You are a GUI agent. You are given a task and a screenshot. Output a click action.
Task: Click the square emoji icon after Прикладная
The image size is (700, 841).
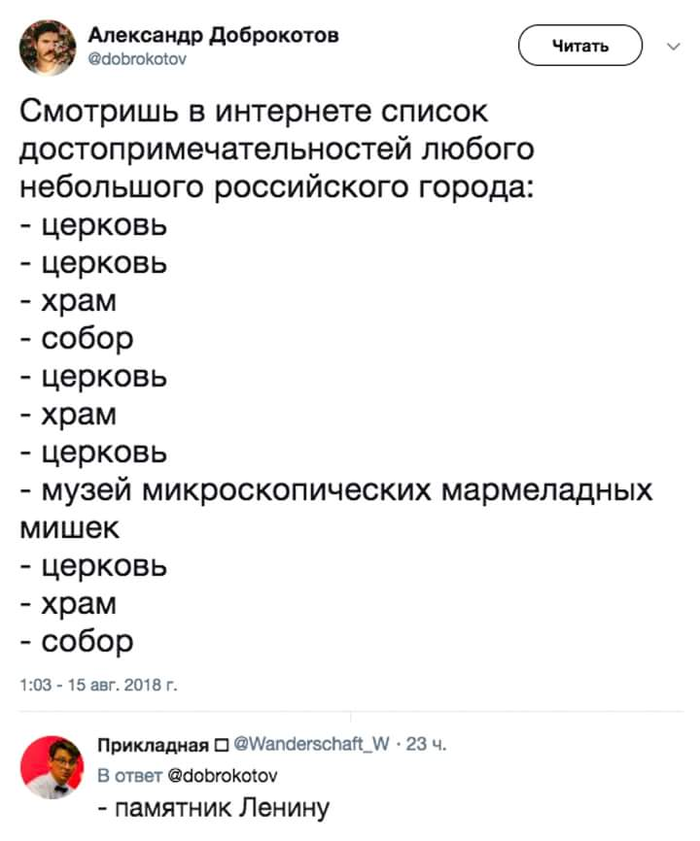coord(221,746)
